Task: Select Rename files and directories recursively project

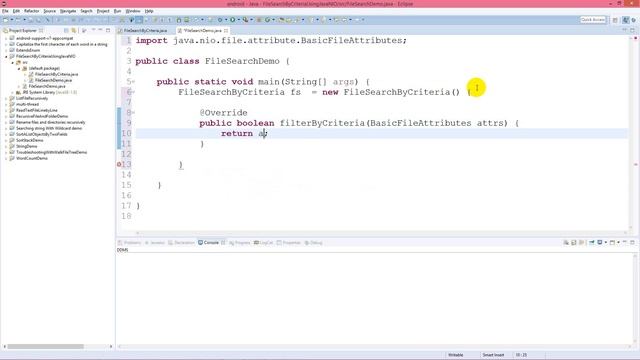Action: coord(50,122)
